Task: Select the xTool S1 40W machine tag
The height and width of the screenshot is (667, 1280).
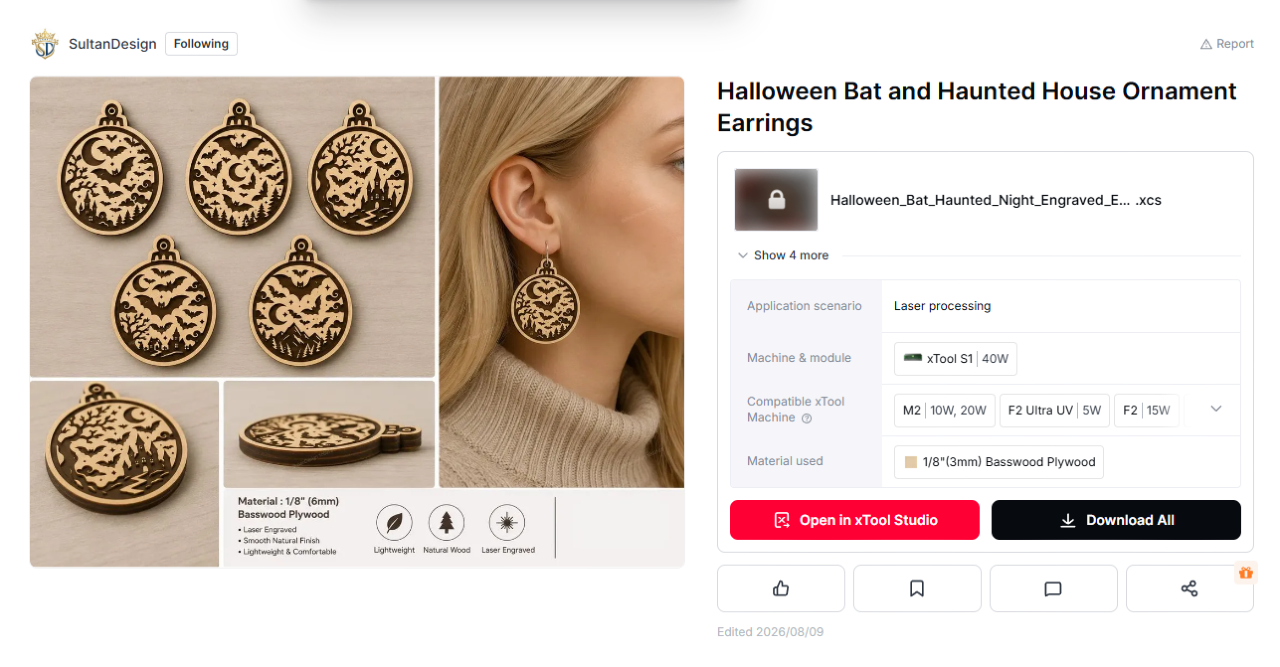Action: coord(955,358)
